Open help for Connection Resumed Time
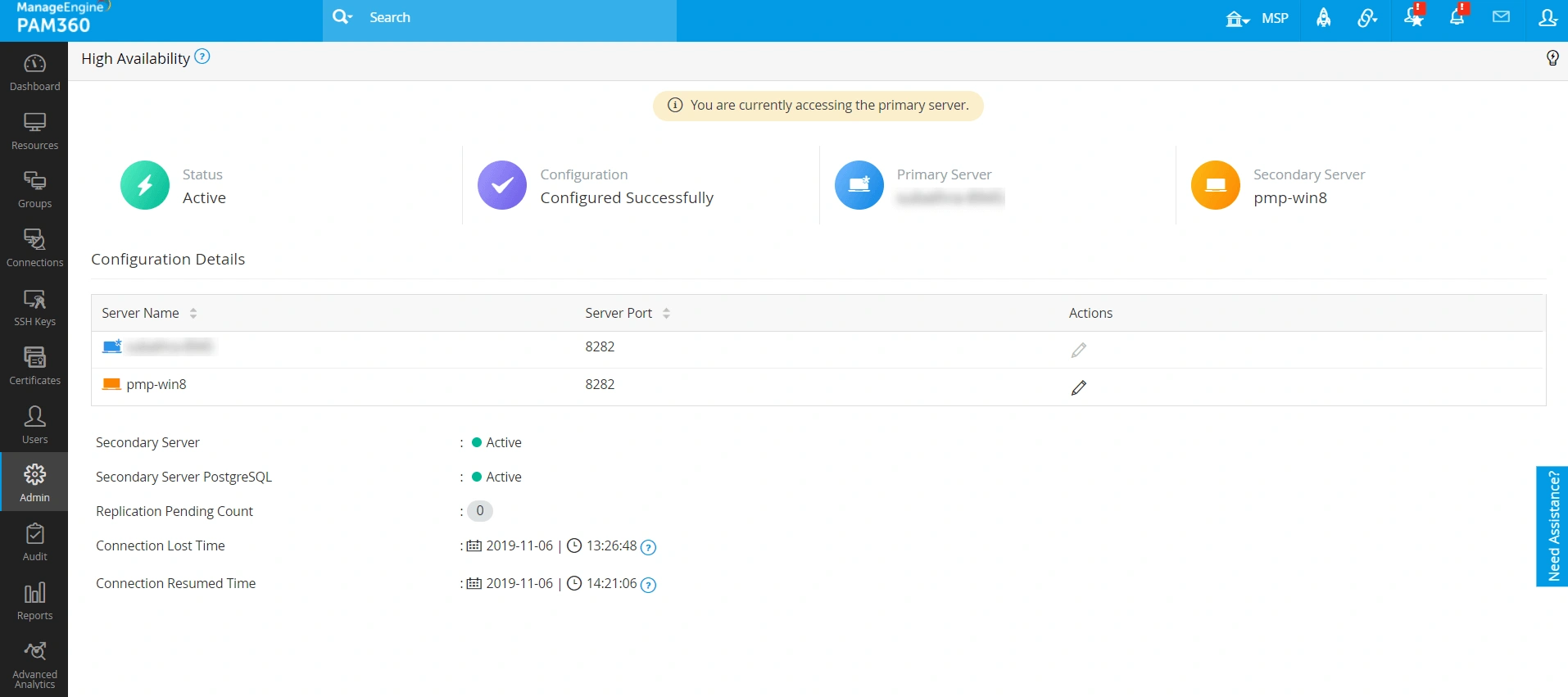 coord(648,585)
